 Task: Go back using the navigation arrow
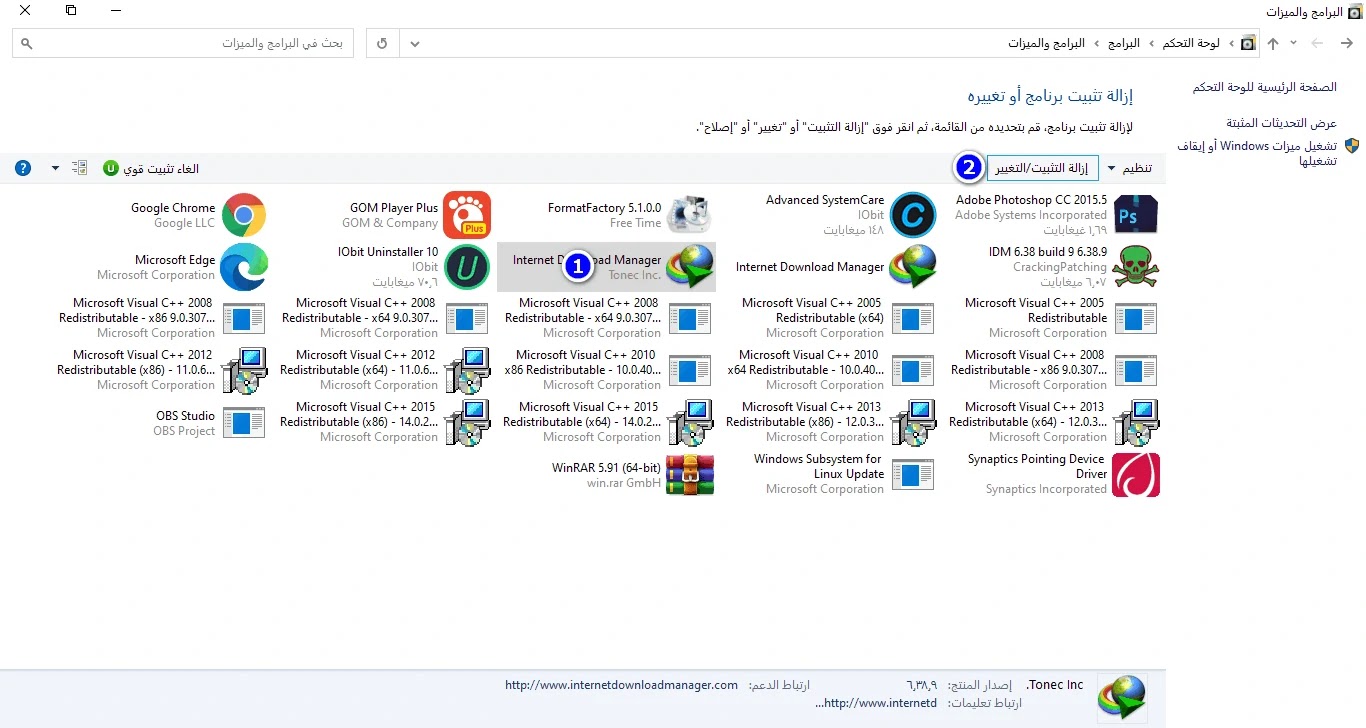click(x=1347, y=44)
